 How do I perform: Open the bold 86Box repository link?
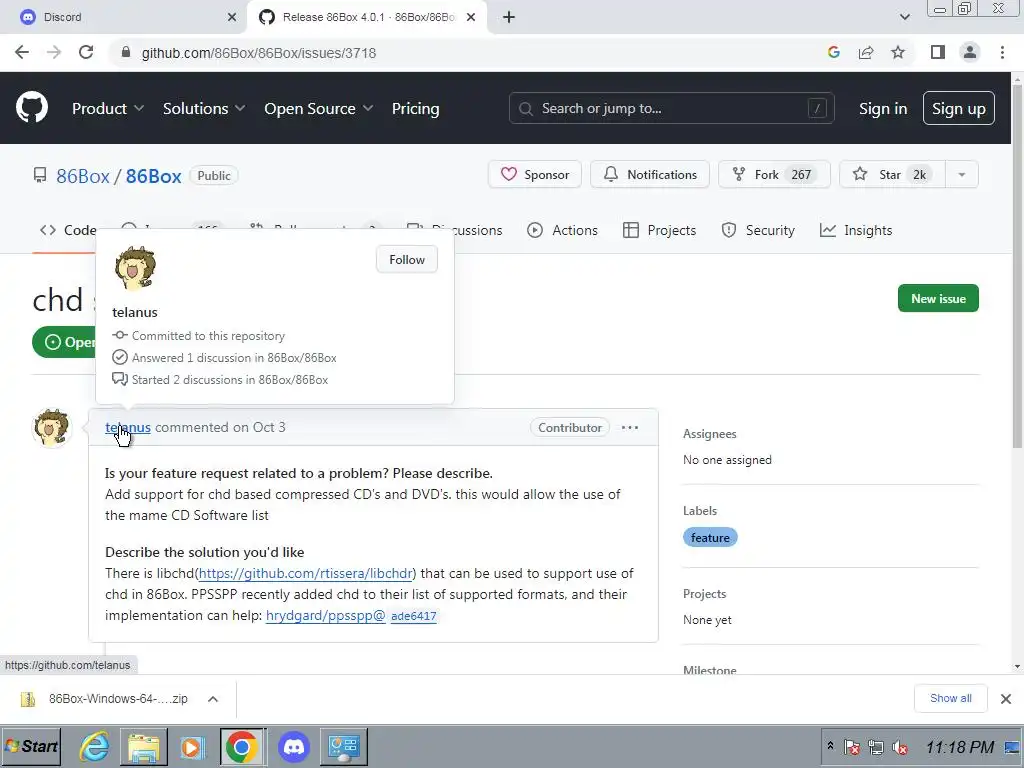pyautogui.click(x=153, y=176)
